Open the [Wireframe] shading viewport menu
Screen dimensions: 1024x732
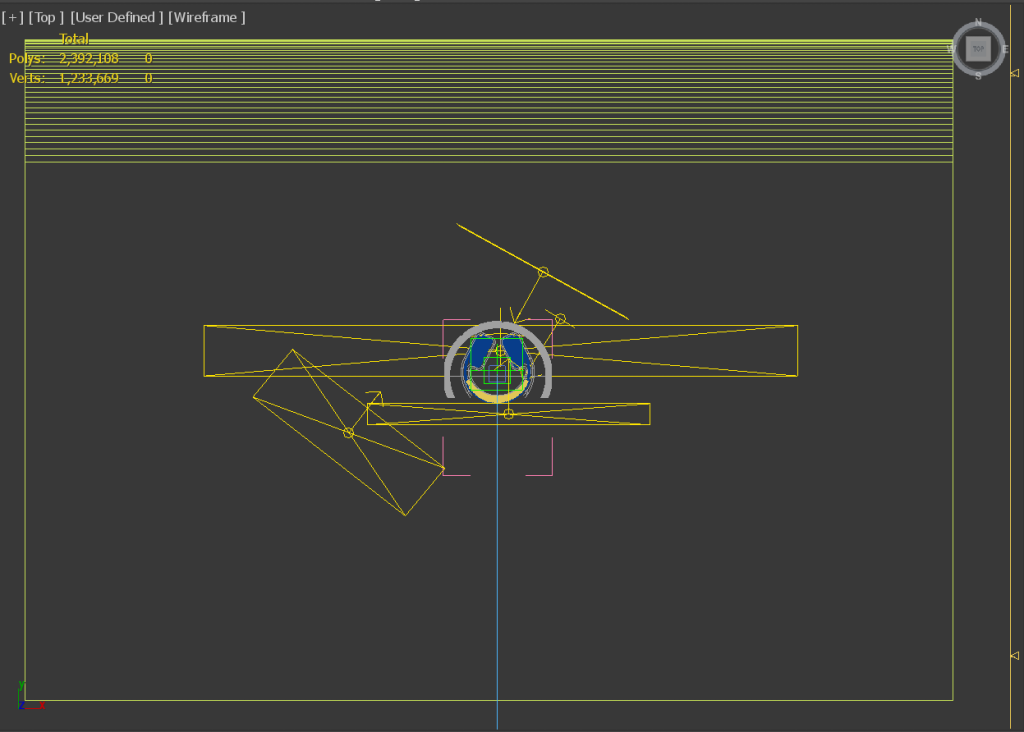(x=207, y=18)
